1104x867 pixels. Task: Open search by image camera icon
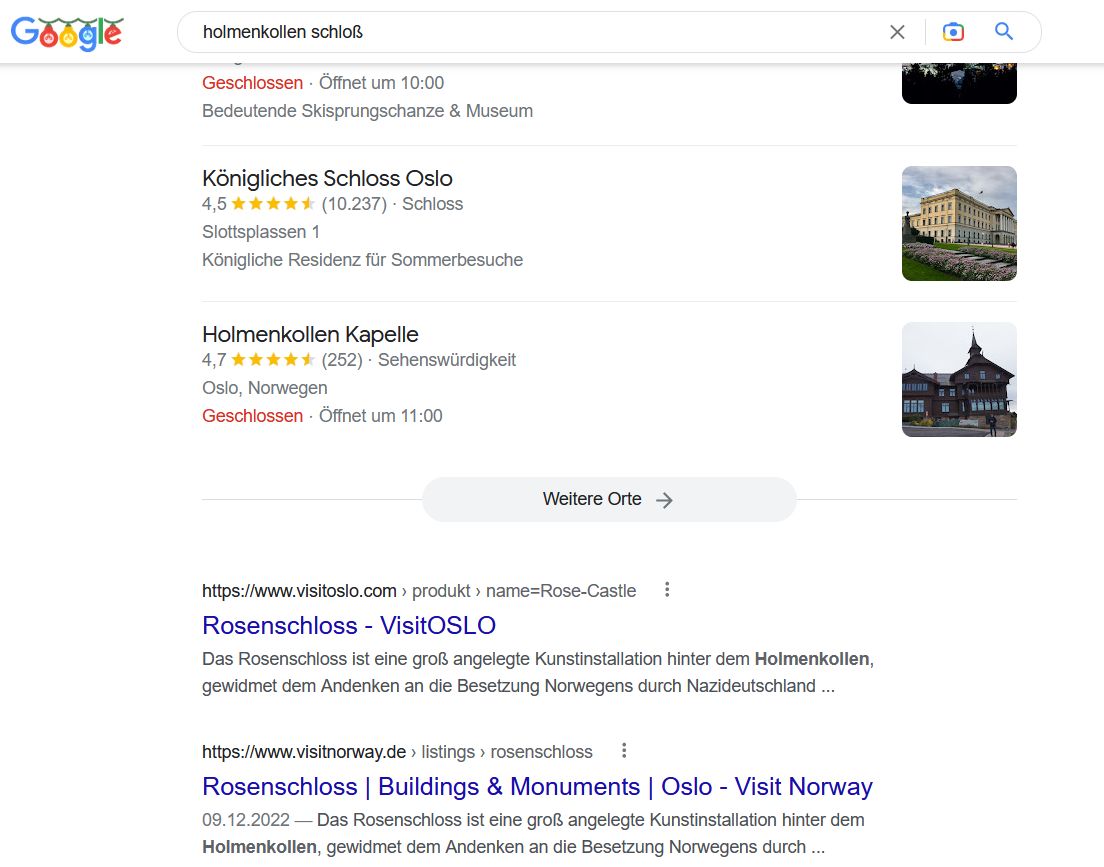click(x=953, y=32)
